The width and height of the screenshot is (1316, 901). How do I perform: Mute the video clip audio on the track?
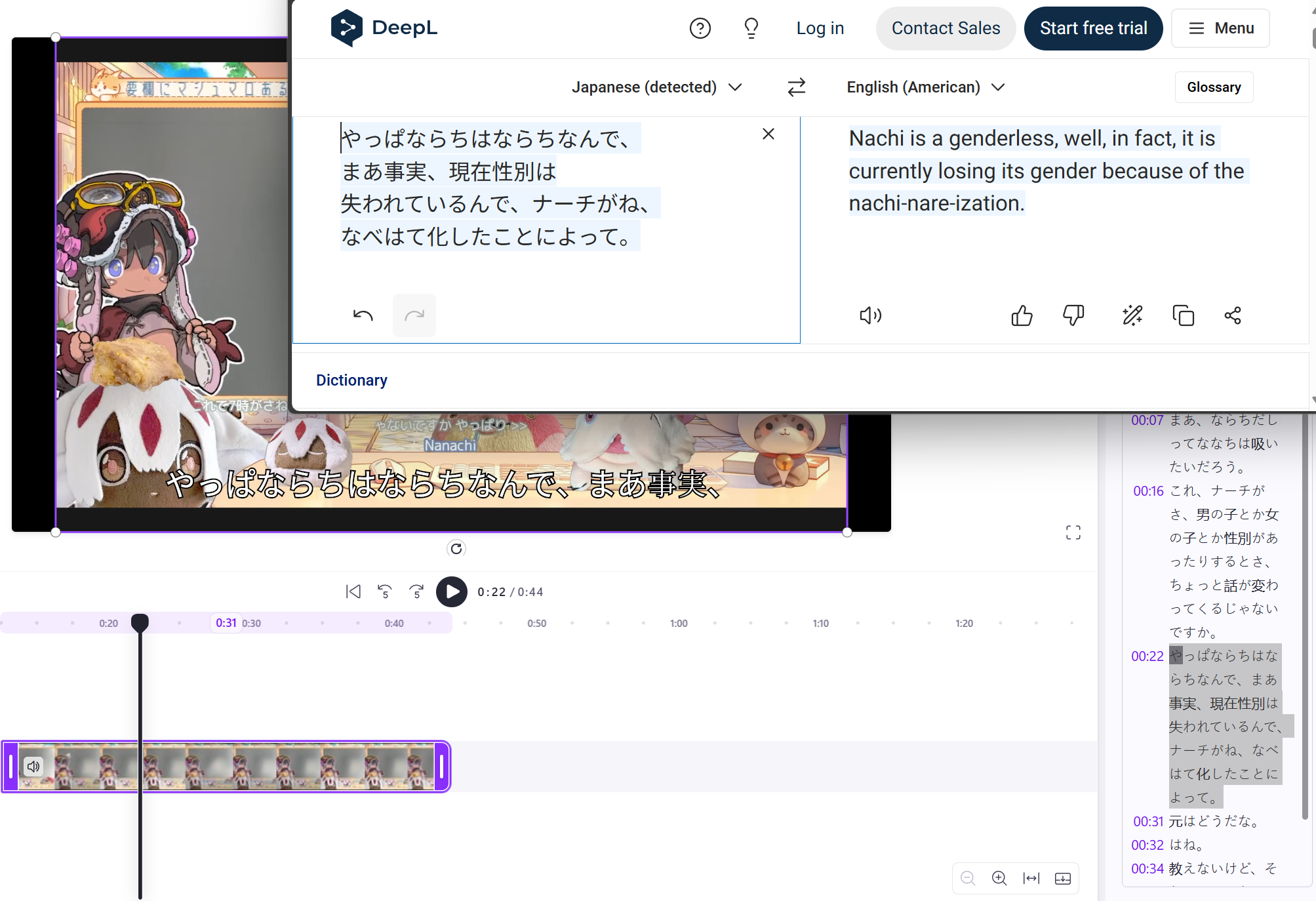click(33, 766)
